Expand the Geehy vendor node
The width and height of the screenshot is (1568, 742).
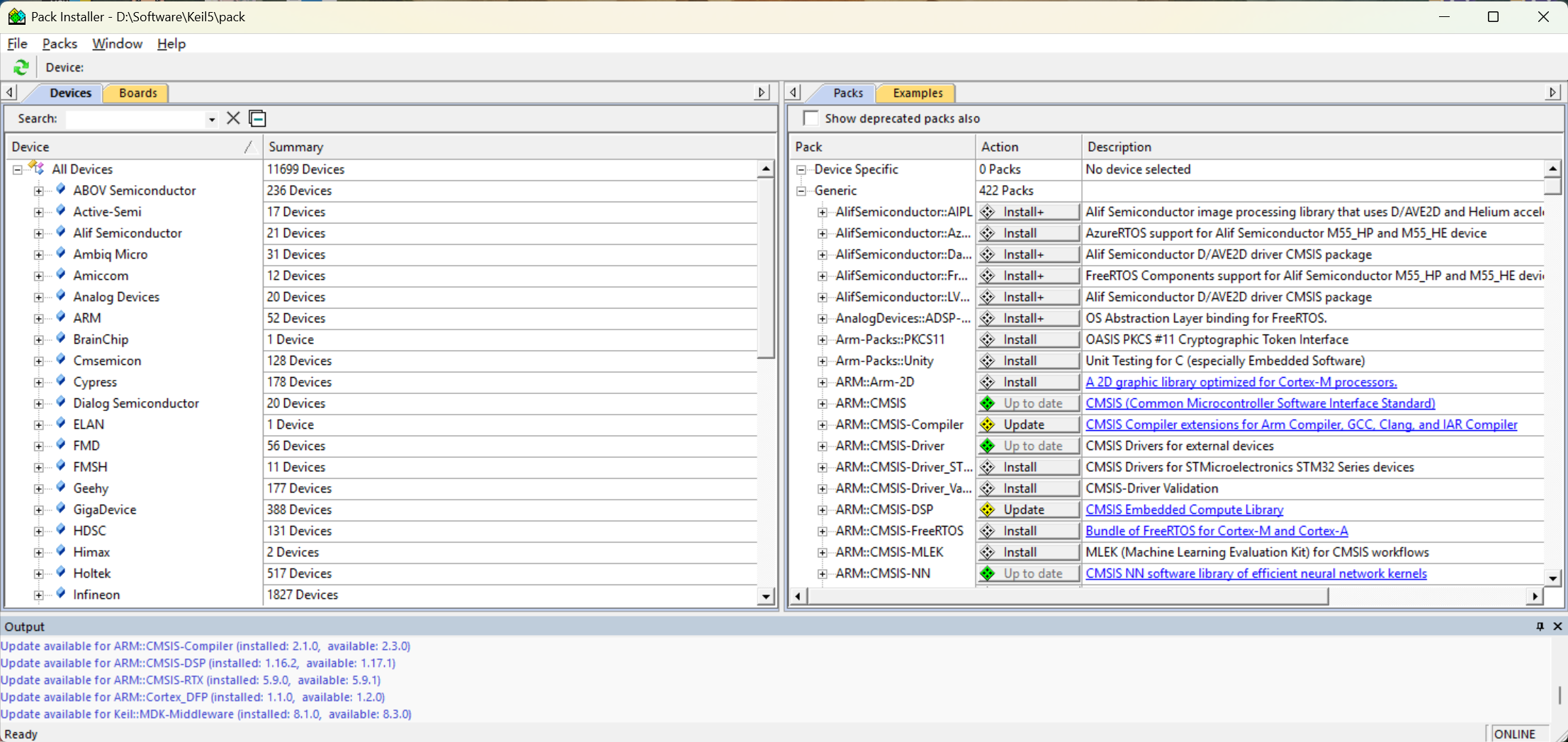tap(39, 488)
